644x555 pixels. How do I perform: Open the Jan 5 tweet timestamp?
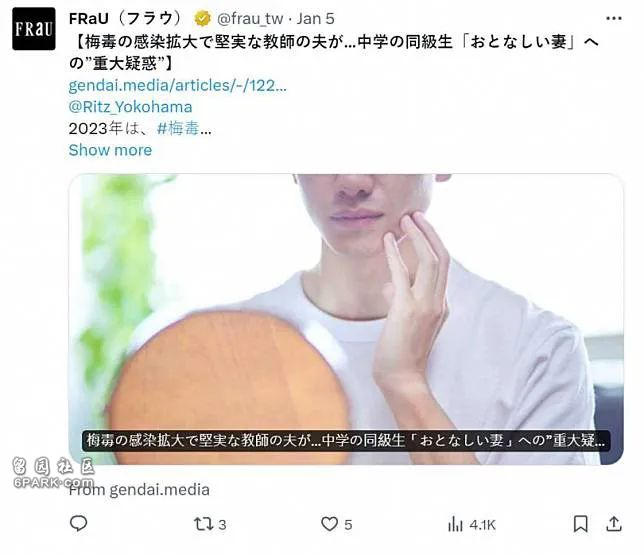[315, 19]
